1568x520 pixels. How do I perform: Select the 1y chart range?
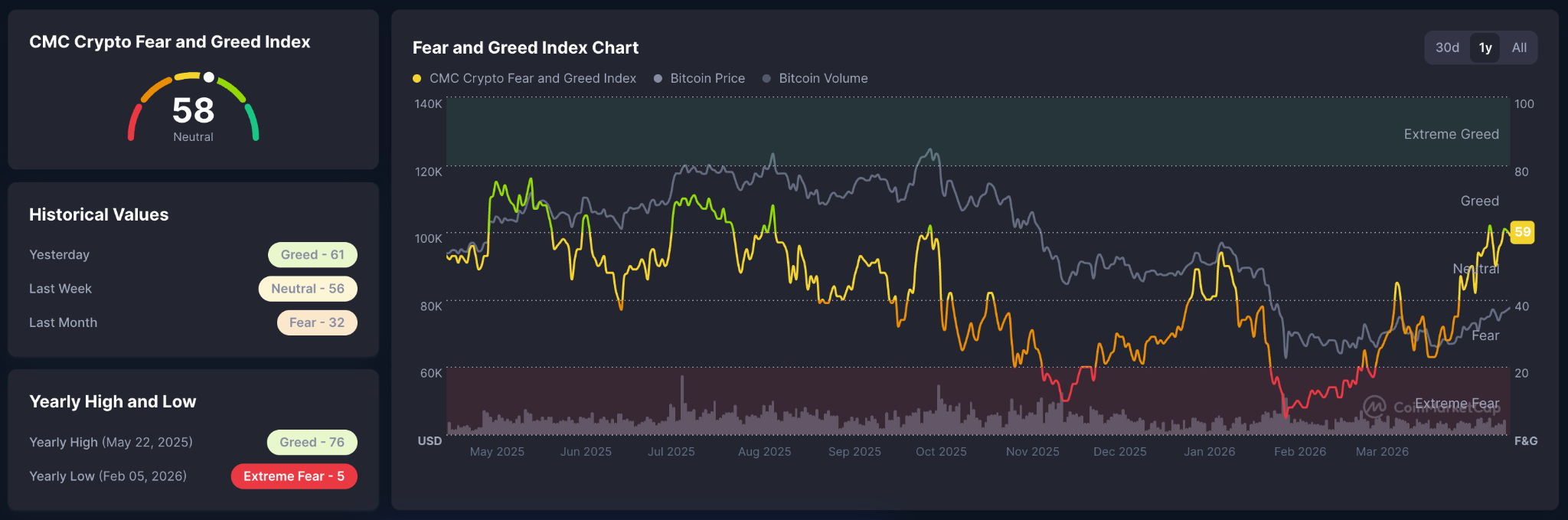[x=1485, y=47]
